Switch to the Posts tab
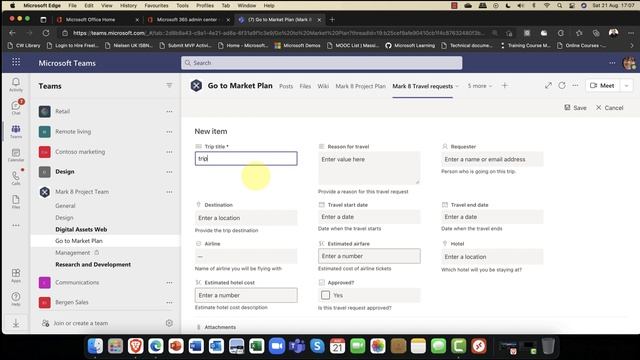This screenshot has width=640, height=360. [286, 86]
